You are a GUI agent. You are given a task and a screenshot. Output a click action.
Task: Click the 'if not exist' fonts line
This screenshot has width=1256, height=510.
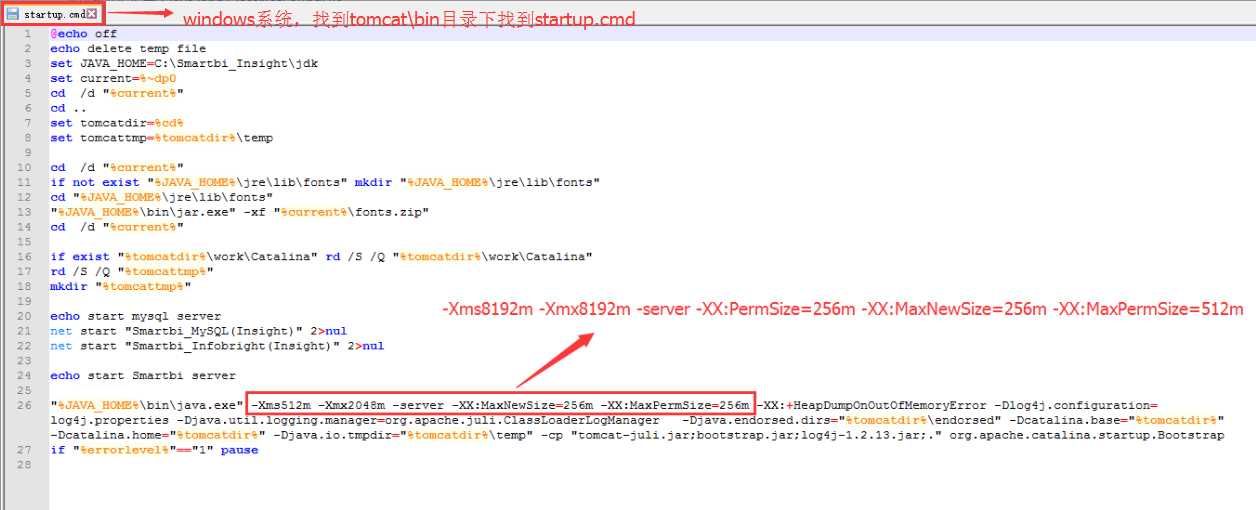[325, 182]
